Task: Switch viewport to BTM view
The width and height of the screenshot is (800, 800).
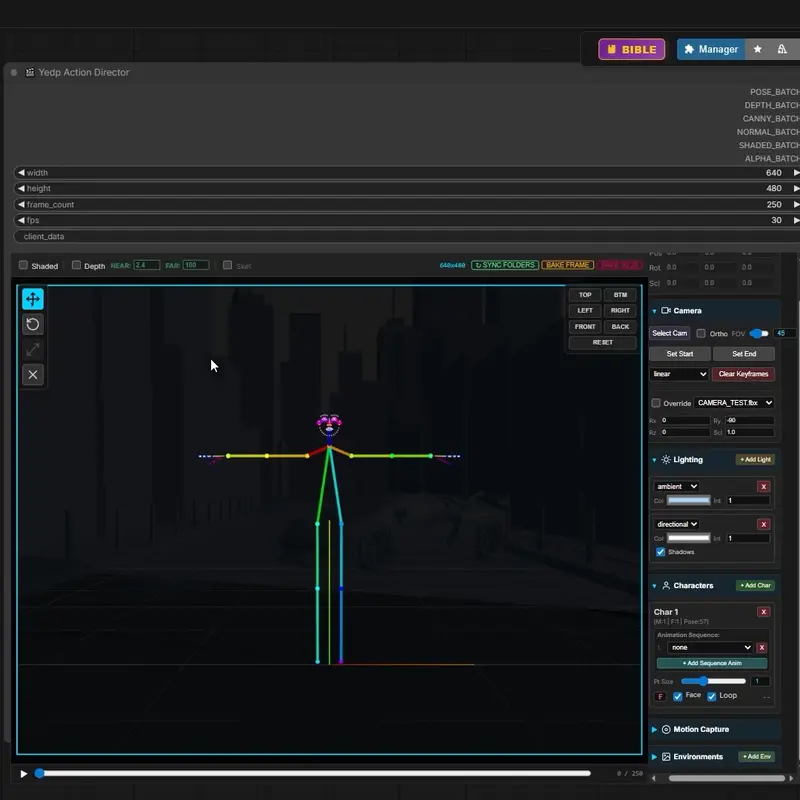Action: pos(620,295)
